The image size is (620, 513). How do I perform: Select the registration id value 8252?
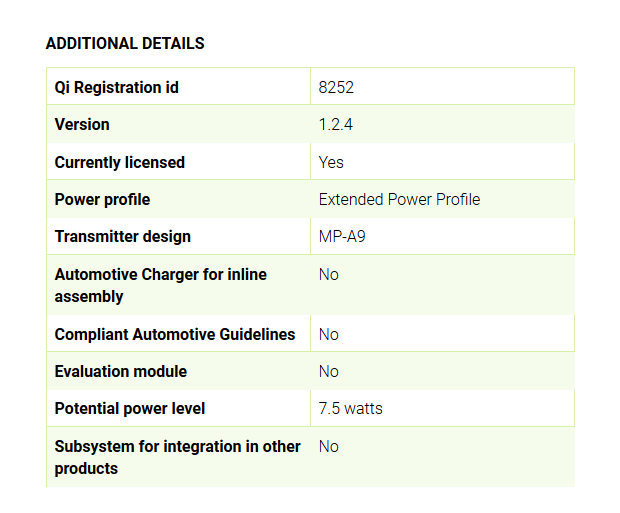pos(336,87)
